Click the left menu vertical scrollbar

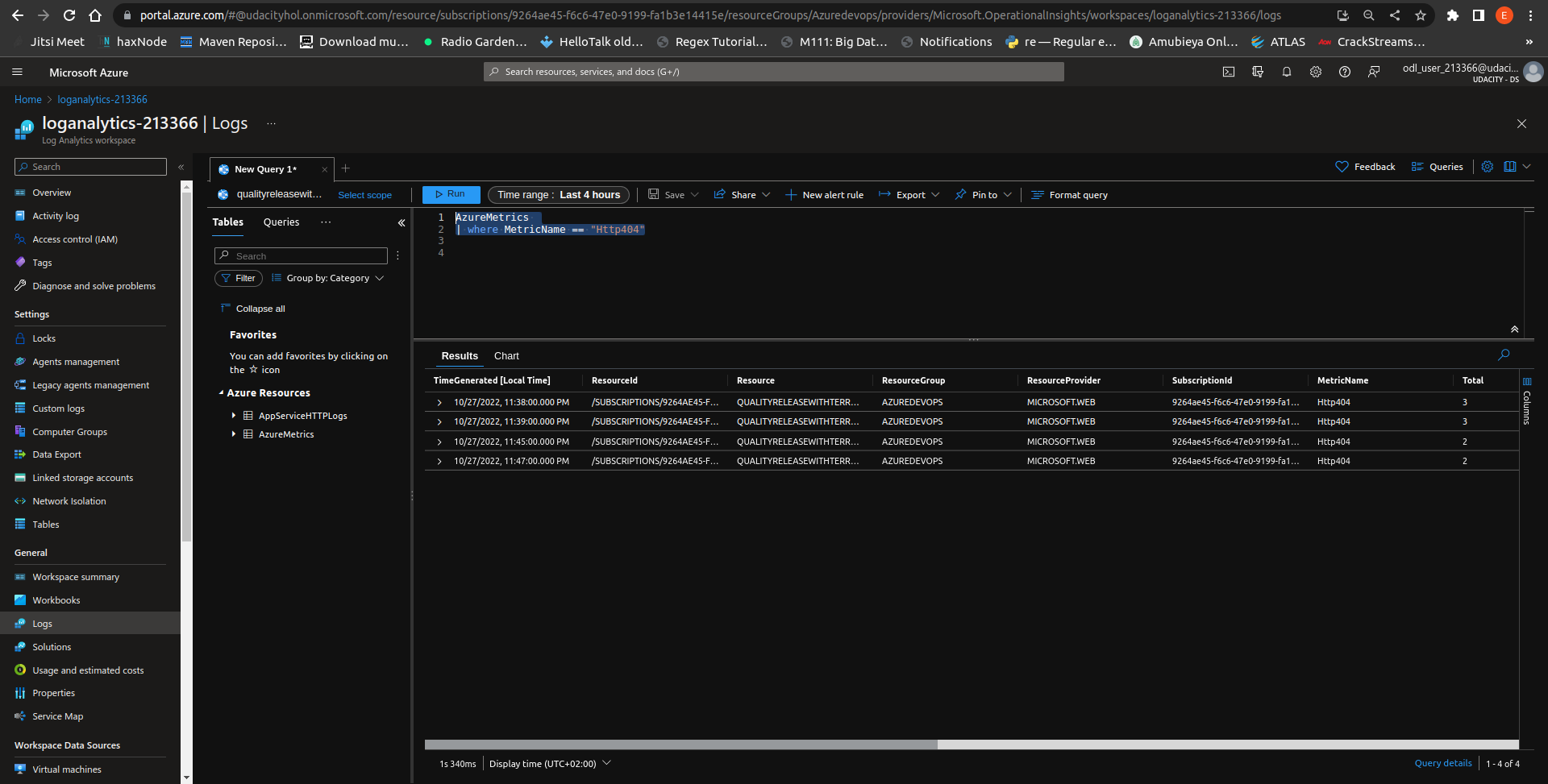click(187, 367)
